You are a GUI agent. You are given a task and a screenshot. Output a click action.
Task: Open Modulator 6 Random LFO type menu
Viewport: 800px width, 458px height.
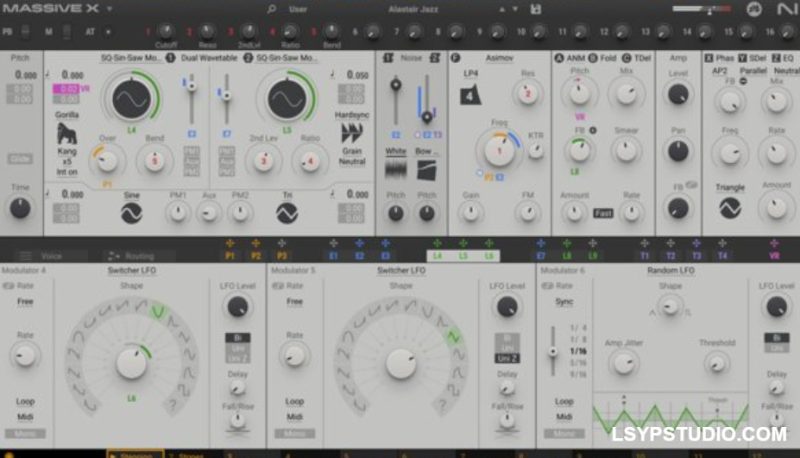coord(670,270)
